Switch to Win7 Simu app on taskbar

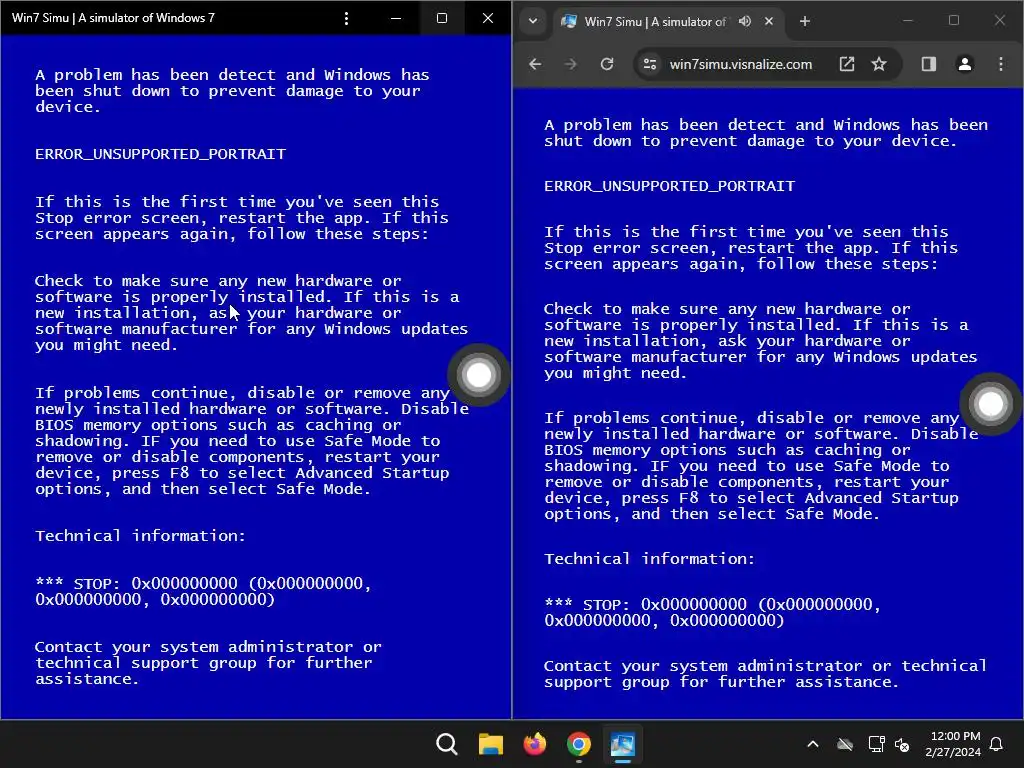[x=622, y=744]
